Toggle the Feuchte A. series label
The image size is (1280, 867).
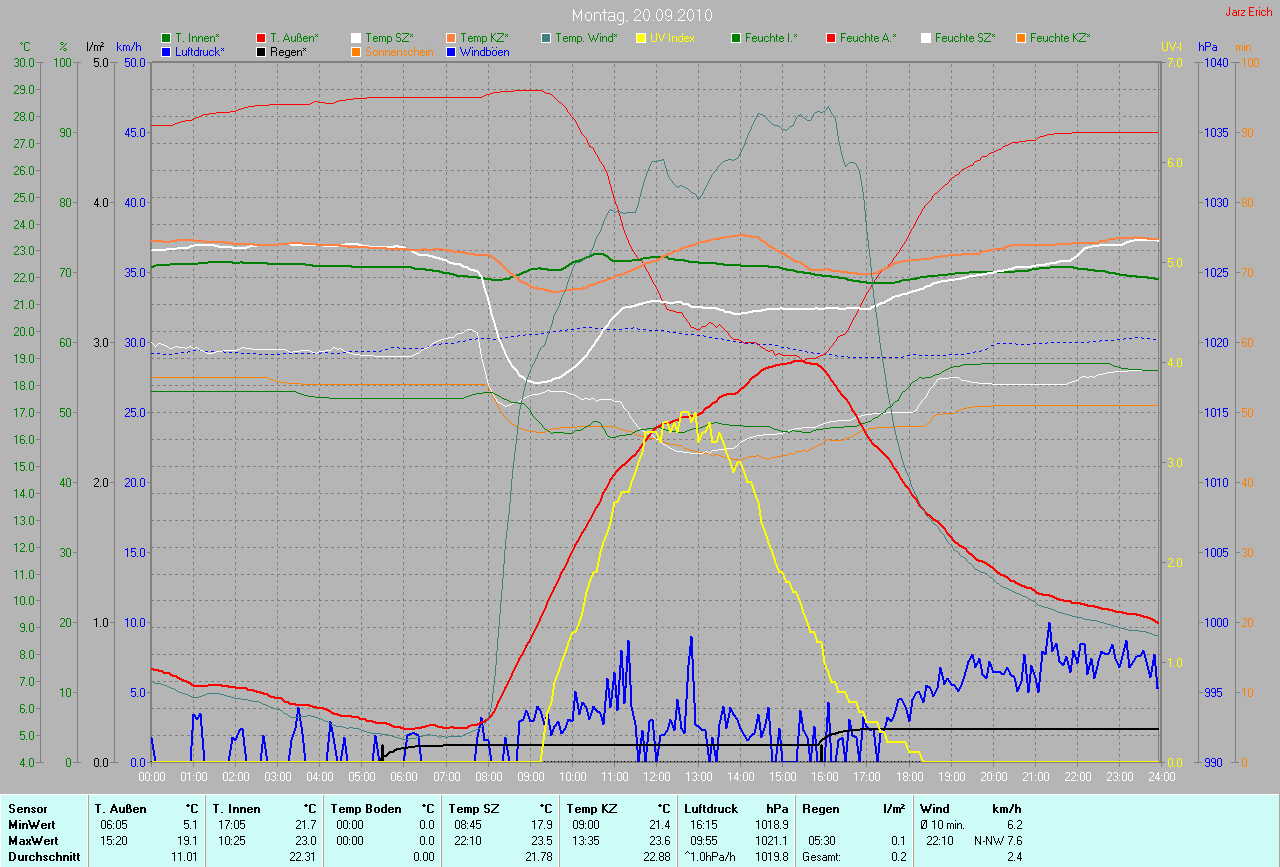[868, 38]
